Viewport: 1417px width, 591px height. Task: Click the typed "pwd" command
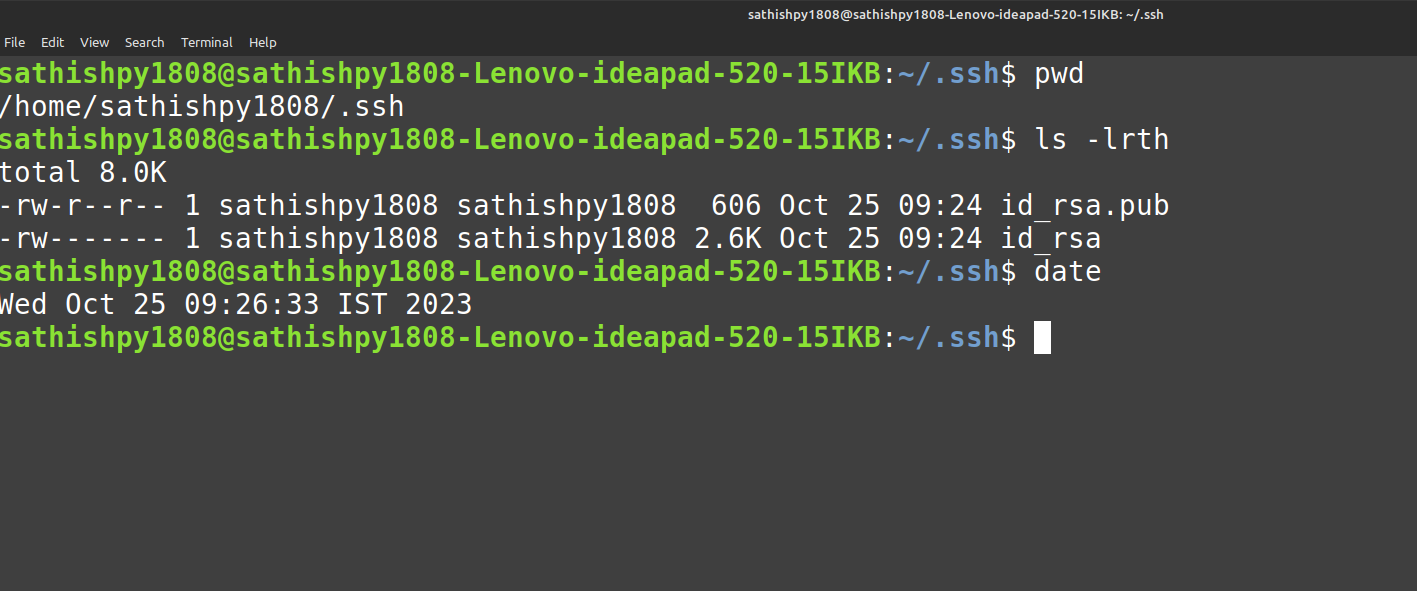(x=1059, y=74)
